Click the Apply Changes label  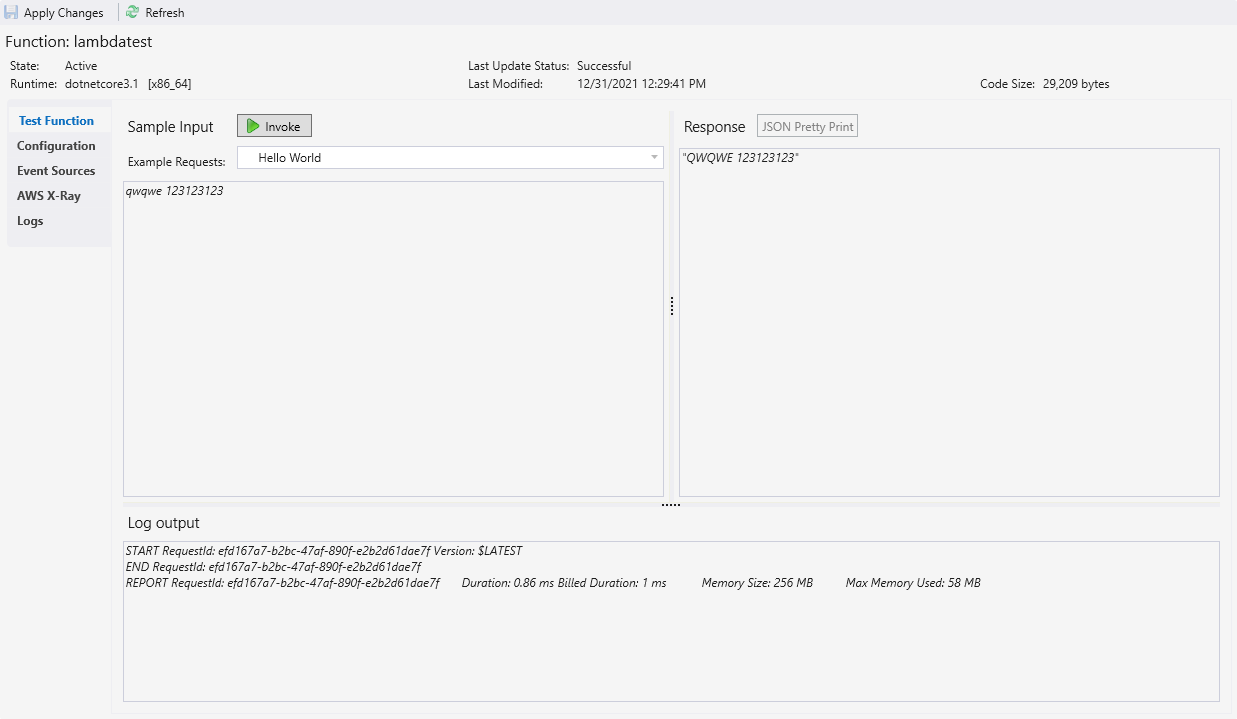click(x=64, y=13)
